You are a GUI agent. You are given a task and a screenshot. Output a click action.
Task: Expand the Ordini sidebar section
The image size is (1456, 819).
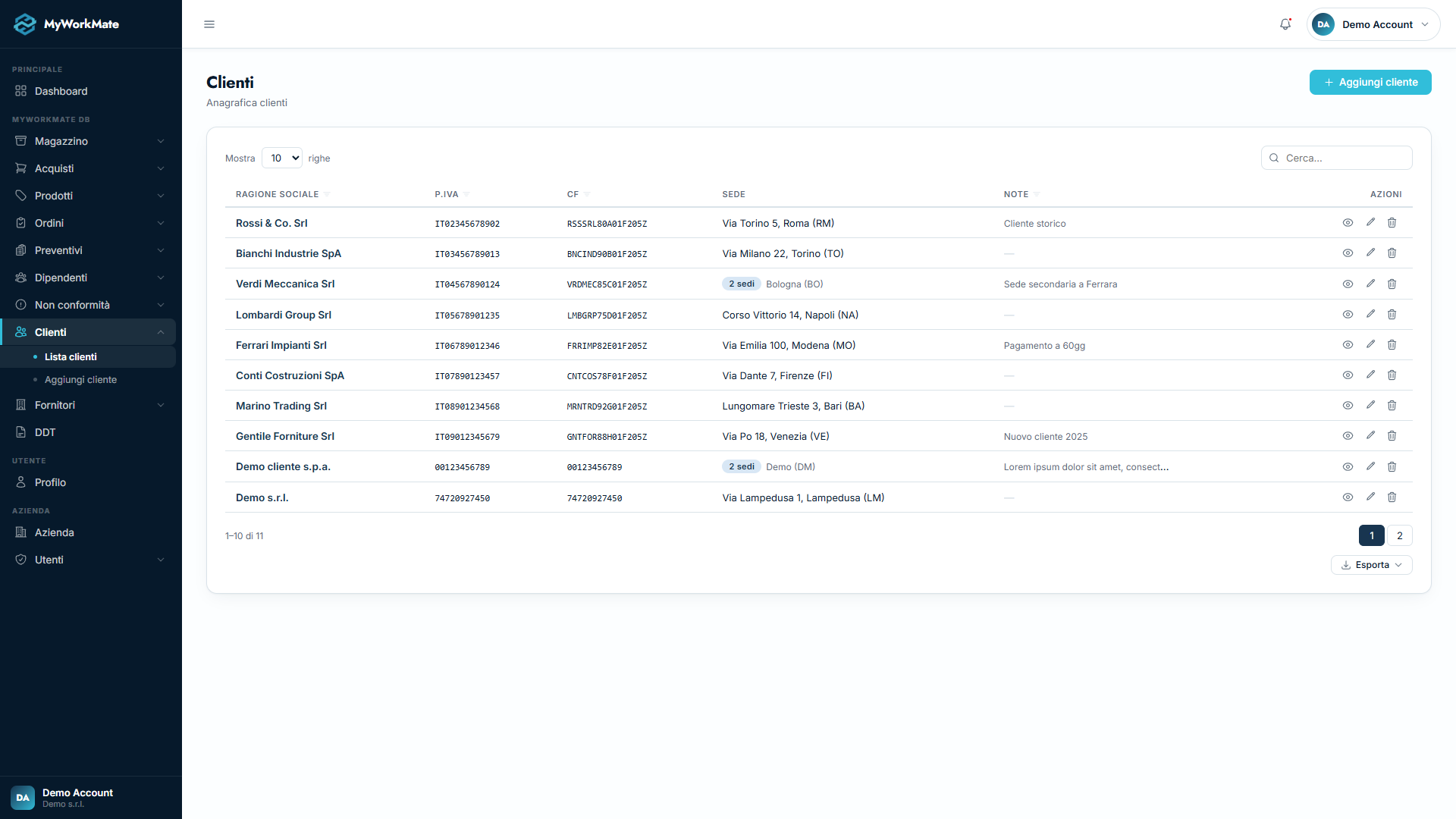(89, 223)
